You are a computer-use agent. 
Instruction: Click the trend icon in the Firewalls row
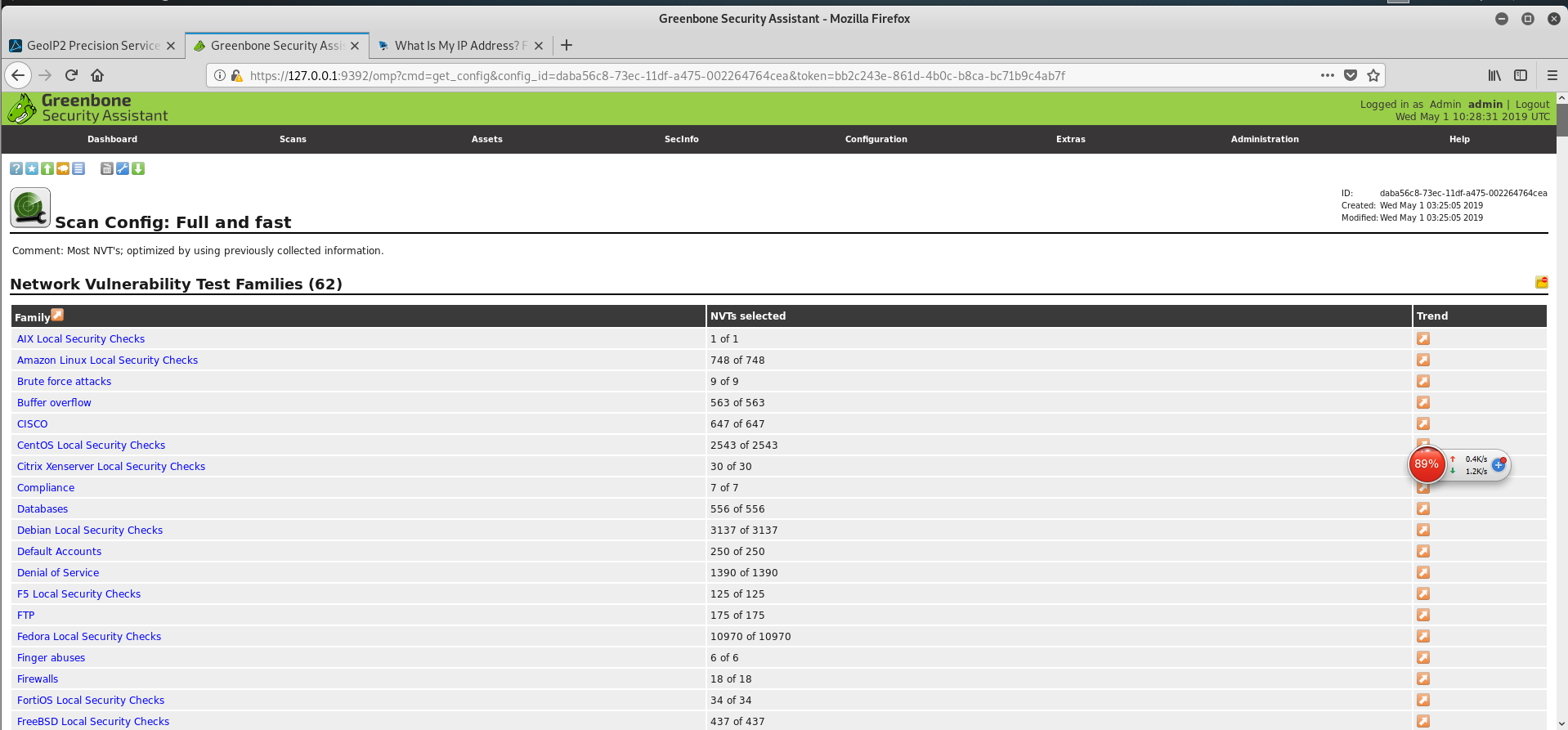point(1423,678)
